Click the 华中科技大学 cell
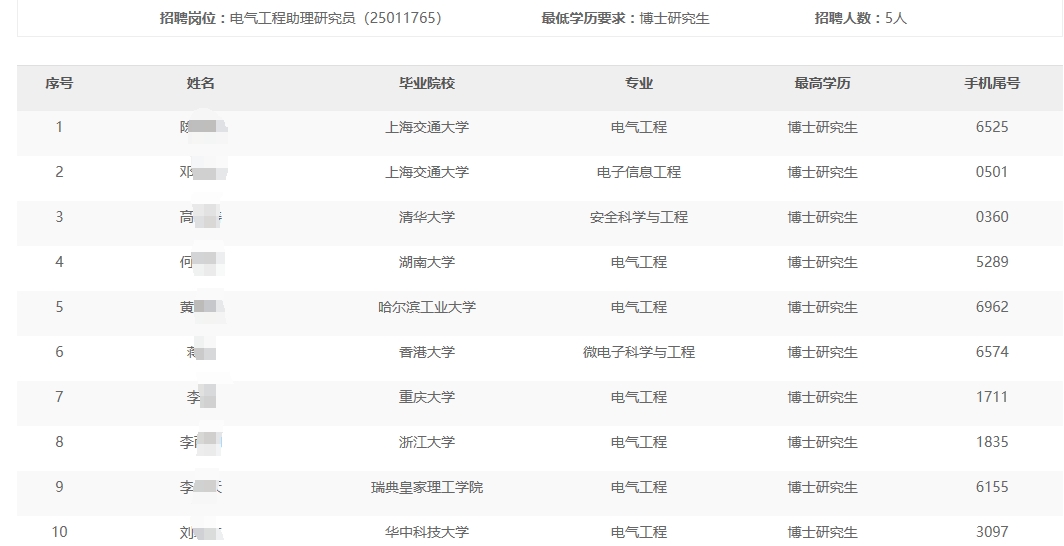 [427, 532]
